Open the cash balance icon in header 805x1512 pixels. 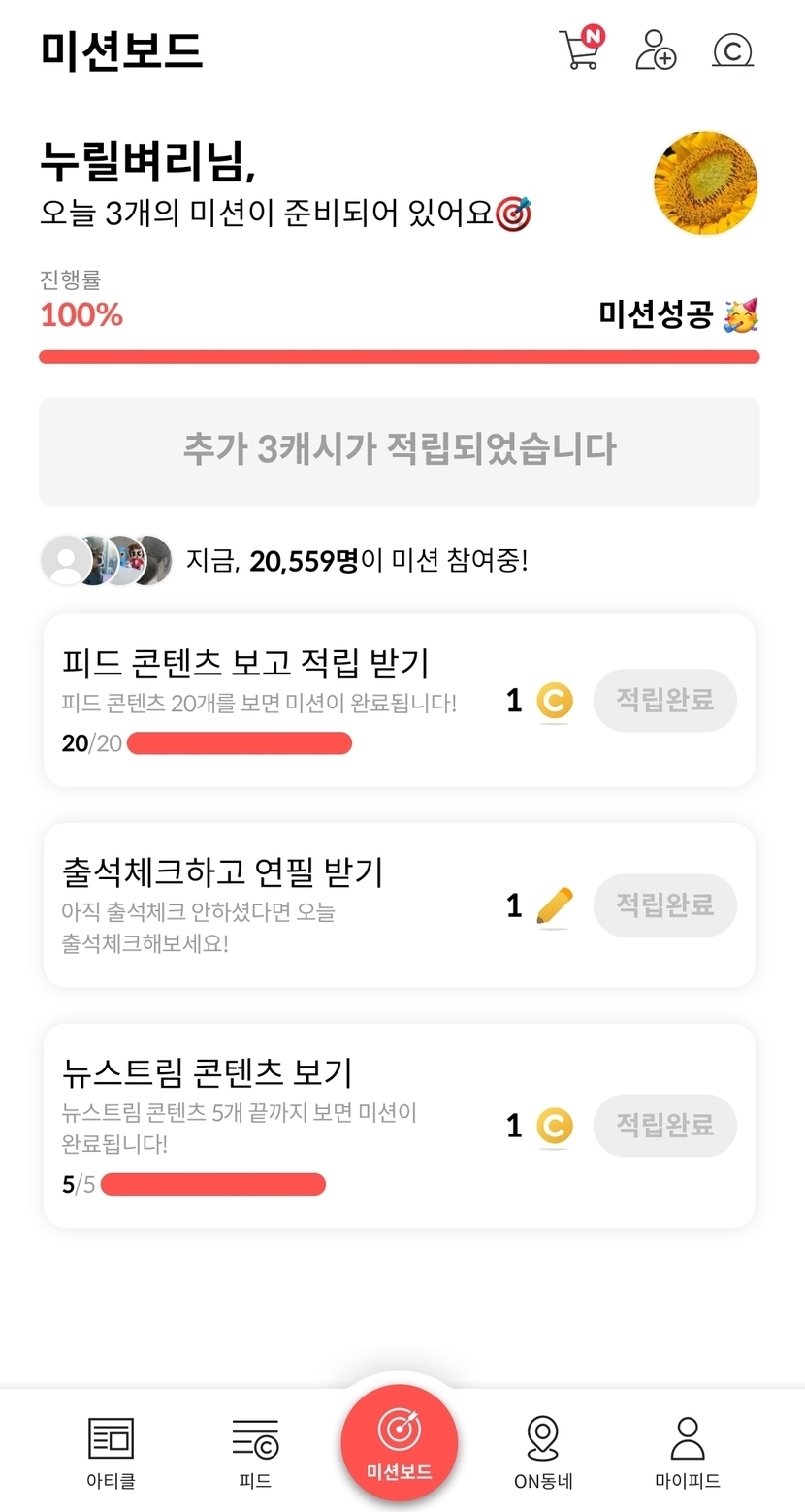point(732,50)
